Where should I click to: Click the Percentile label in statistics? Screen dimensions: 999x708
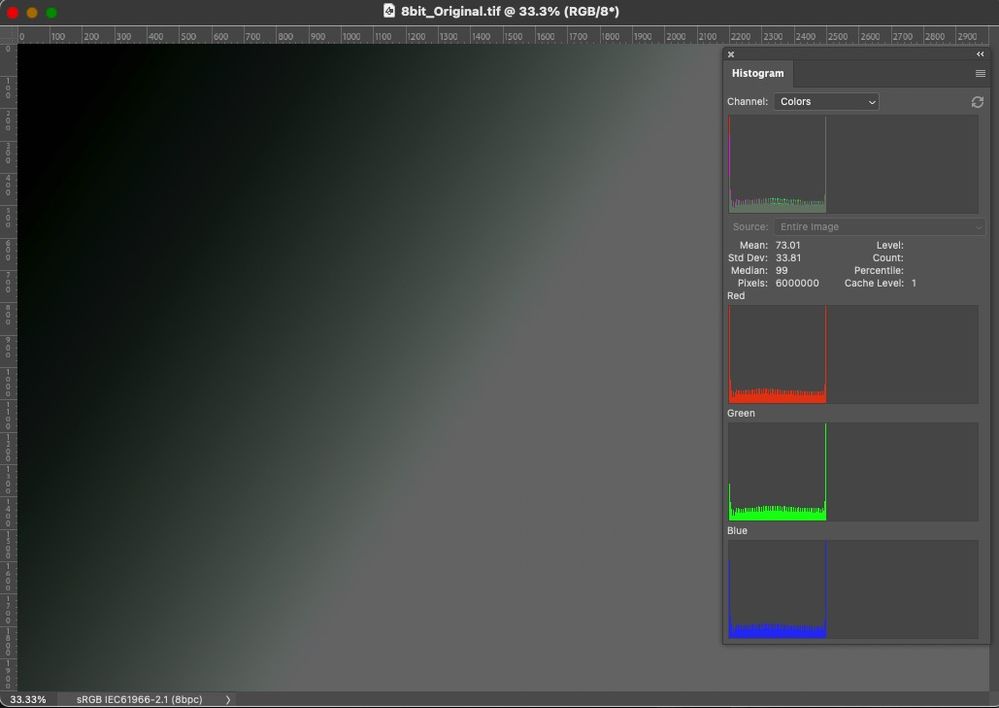click(879, 271)
